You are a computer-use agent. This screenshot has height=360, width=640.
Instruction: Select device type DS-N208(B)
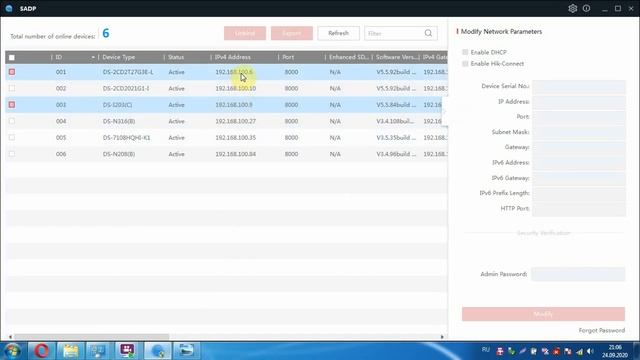point(119,154)
